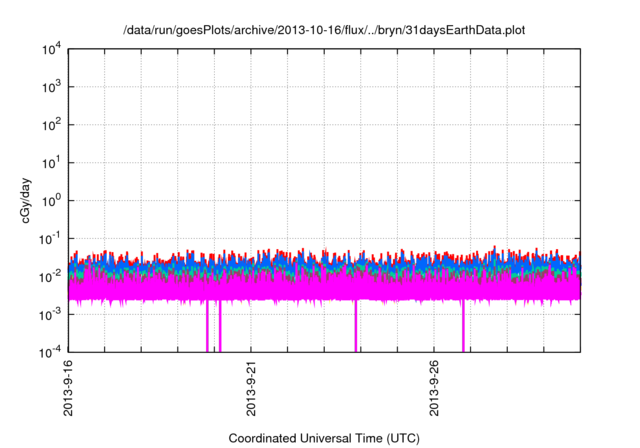Click the 2013-9-21 date tick label
This screenshot has width=640, height=448.
click(x=251, y=388)
